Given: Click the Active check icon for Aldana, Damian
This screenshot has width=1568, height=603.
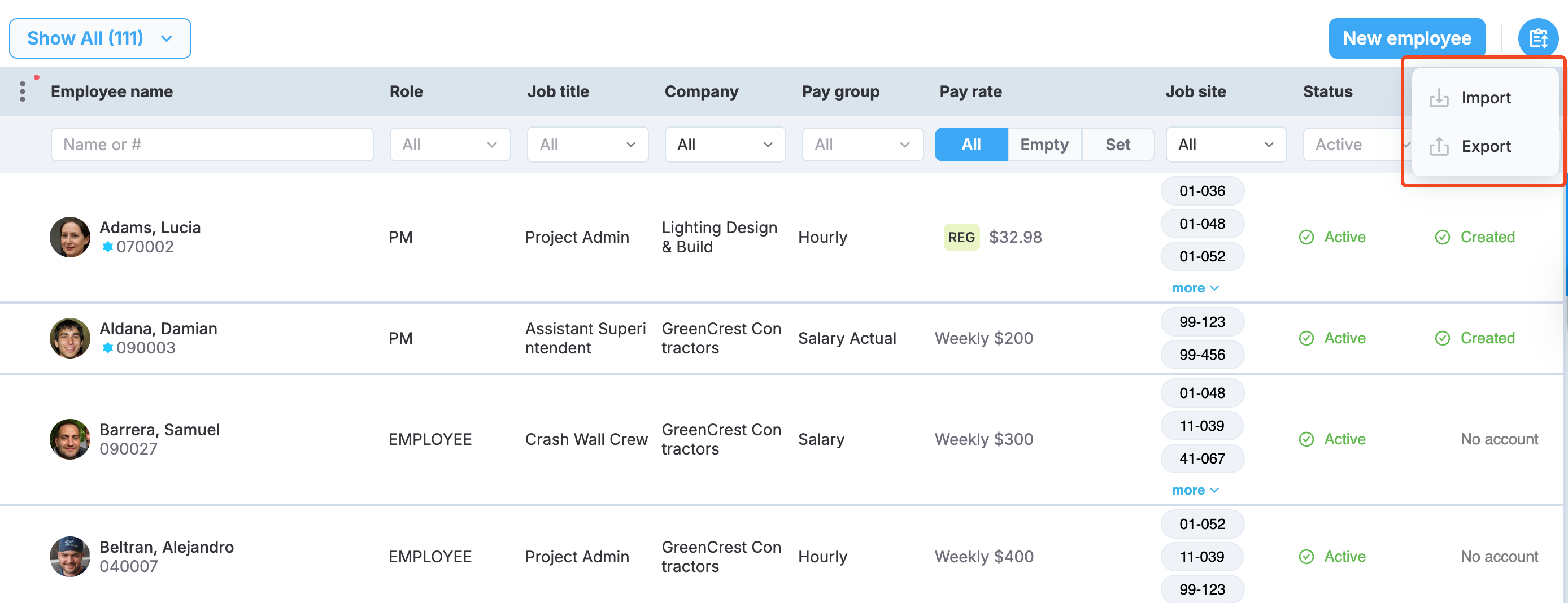Looking at the screenshot, I should [x=1306, y=338].
